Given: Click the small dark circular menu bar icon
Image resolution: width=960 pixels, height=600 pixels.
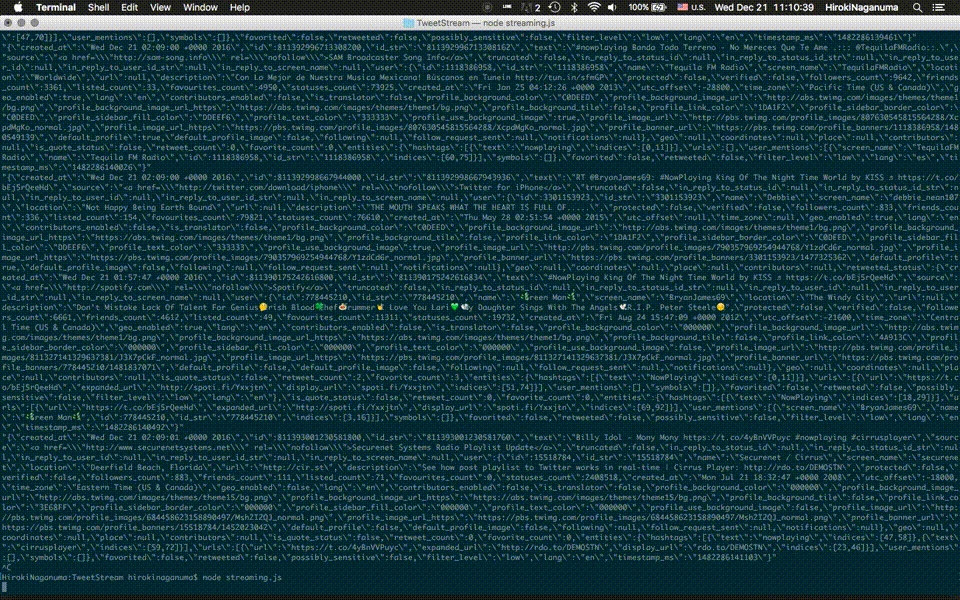Looking at the screenshot, I should point(487,7).
